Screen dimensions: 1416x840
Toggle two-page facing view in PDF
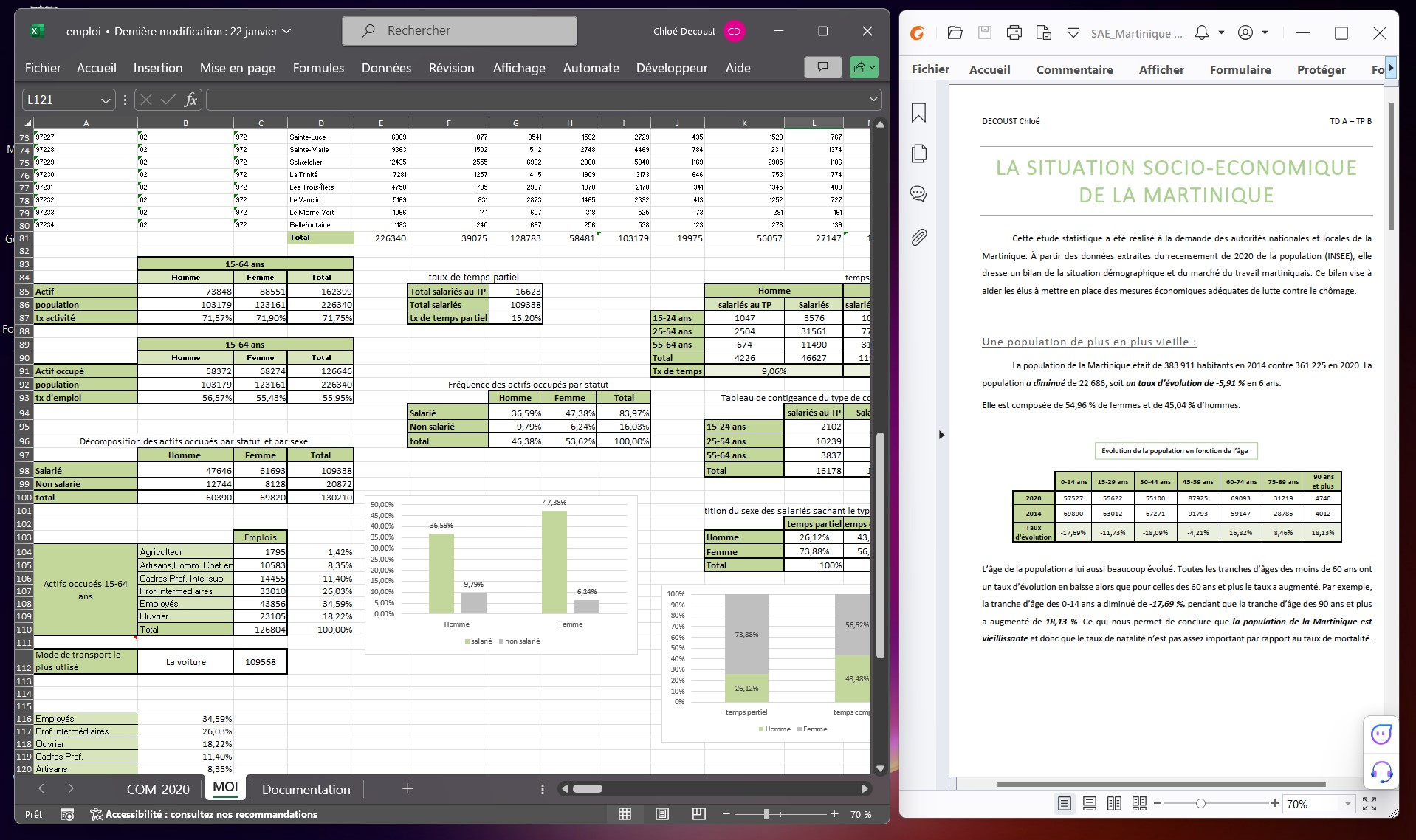coord(1114,803)
